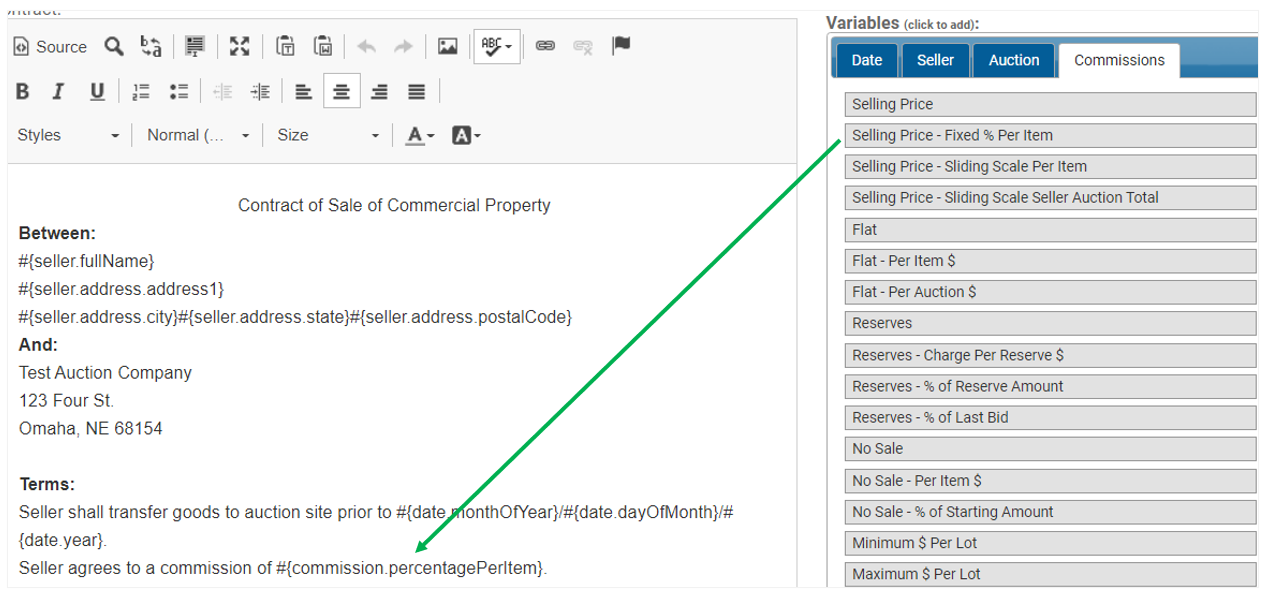Add Reserves - Charge Per Reserve $ variable
The width and height of the screenshot is (1266, 602).
pyautogui.click(x=1050, y=355)
